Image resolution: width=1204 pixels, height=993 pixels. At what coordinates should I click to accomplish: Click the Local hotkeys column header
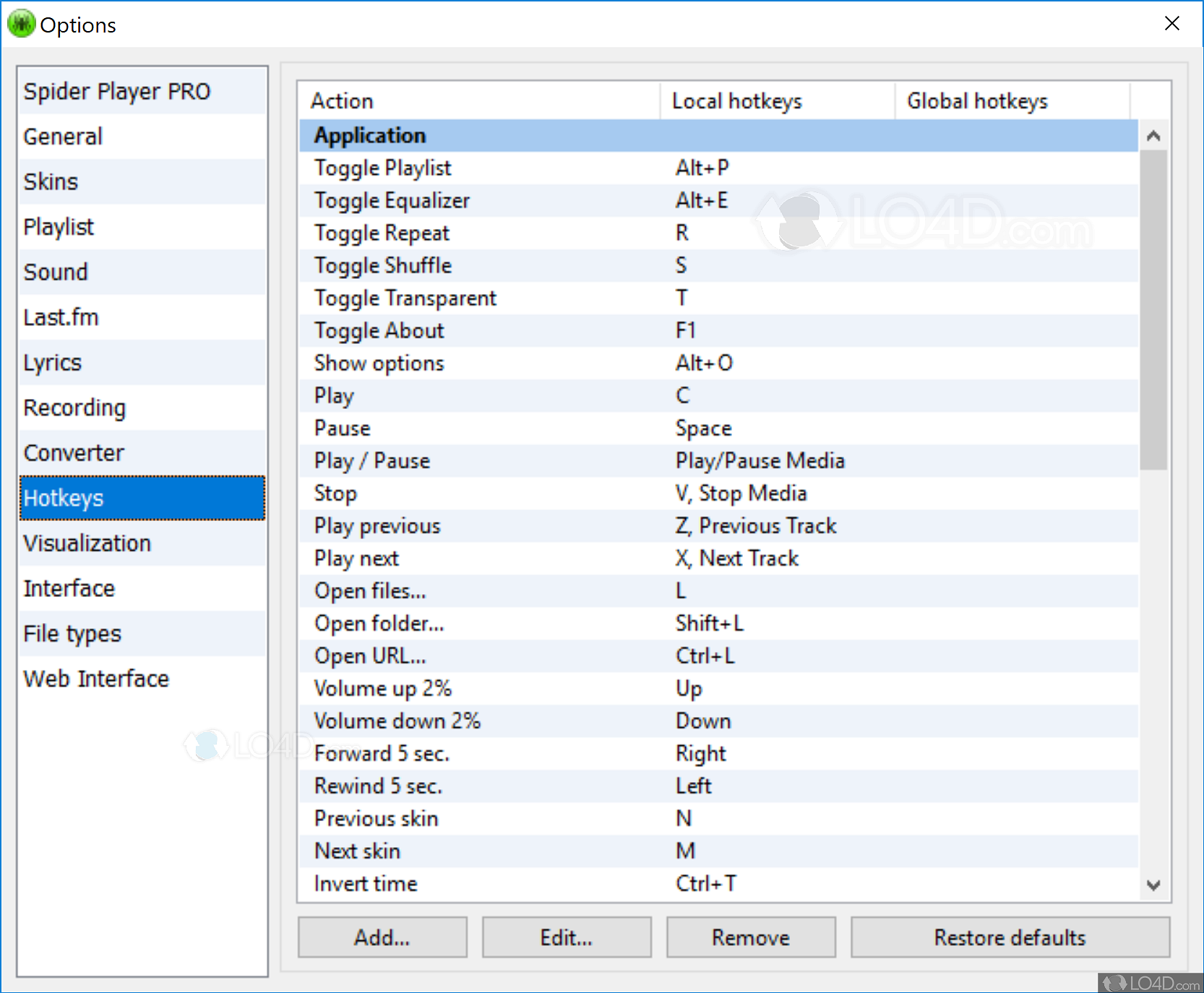[736, 100]
